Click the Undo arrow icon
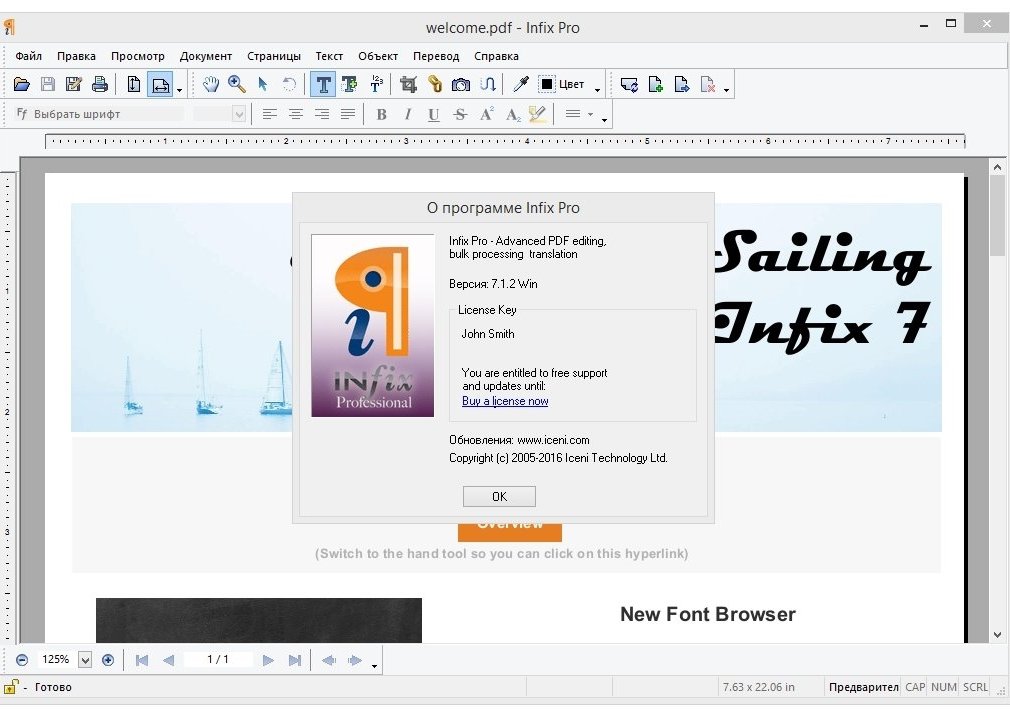This screenshot has width=1010, height=724. point(289,84)
